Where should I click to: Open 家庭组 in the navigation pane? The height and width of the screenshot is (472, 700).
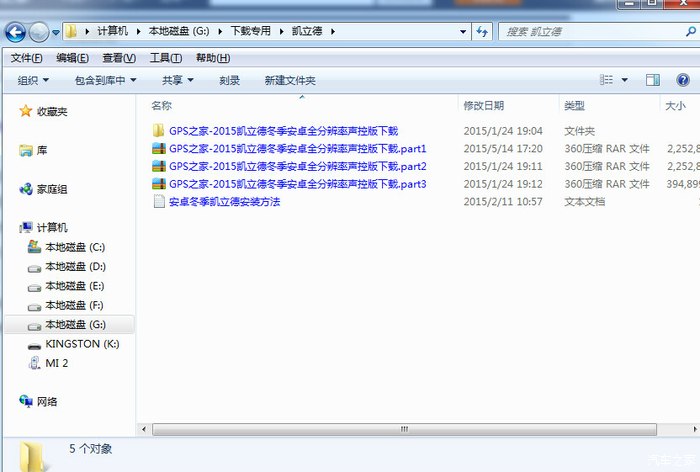click(52, 189)
